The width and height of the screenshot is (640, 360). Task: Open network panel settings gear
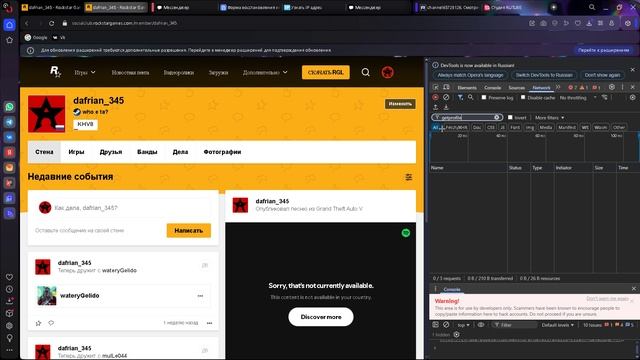[x=633, y=98]
